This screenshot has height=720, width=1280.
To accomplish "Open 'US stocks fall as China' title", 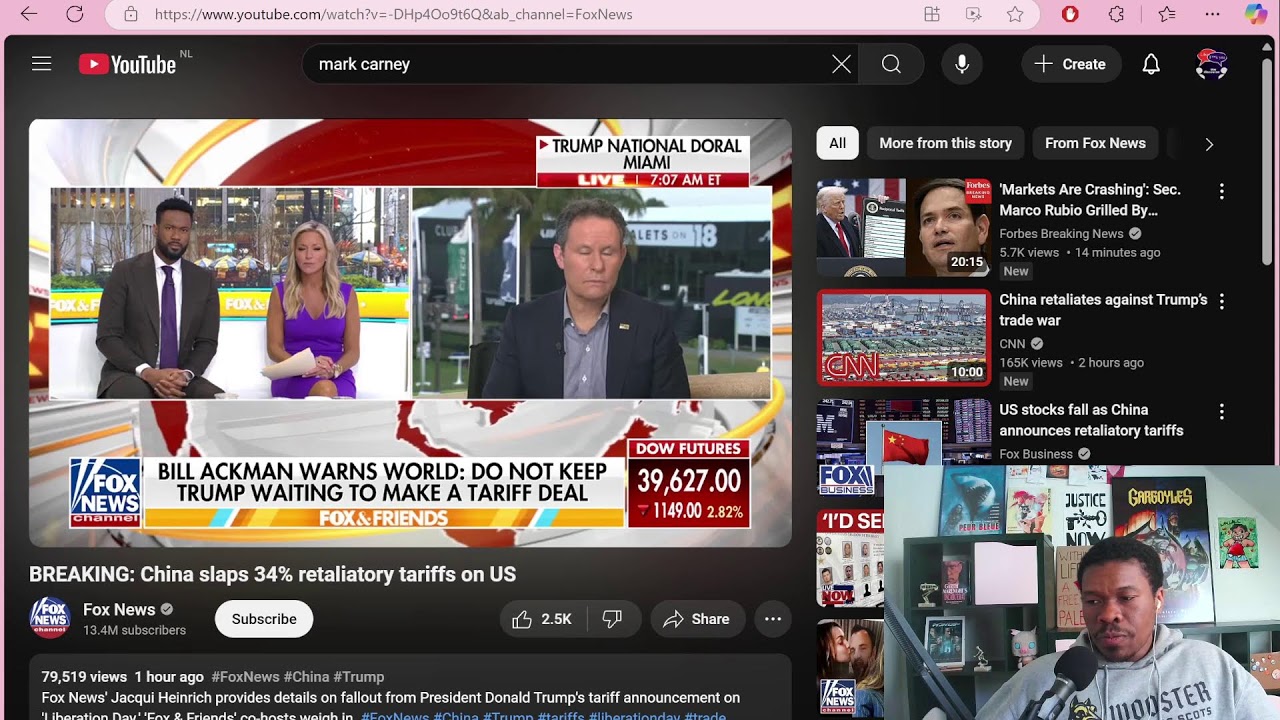I will click(x=1091, y=420).
